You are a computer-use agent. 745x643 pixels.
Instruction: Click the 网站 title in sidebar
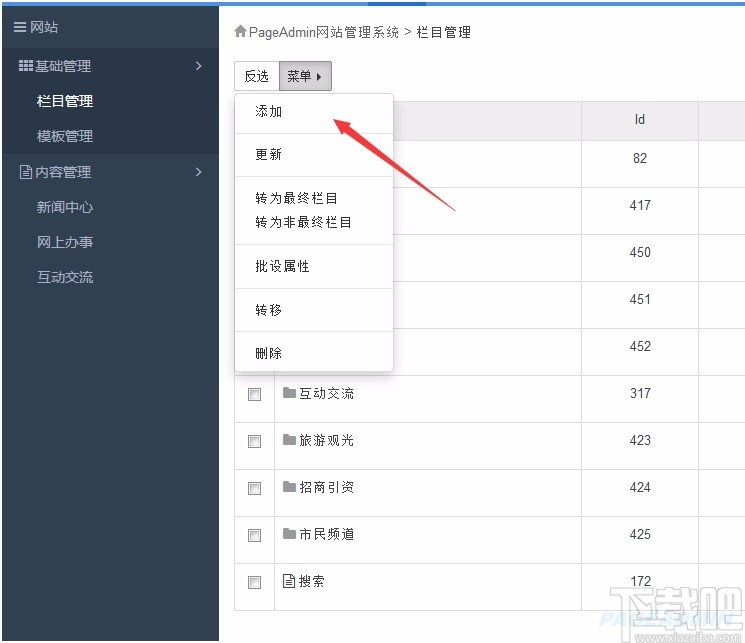pyautogui.click(x=44, y=27)
